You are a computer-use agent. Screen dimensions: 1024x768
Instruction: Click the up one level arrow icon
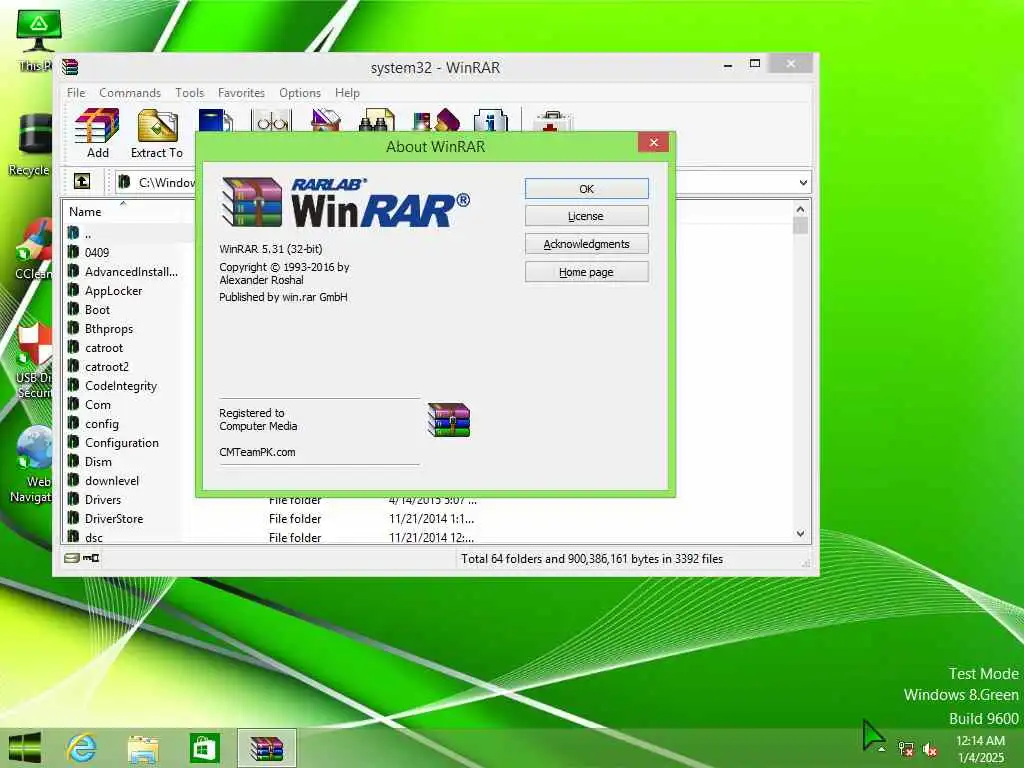(x=82, y=181)
